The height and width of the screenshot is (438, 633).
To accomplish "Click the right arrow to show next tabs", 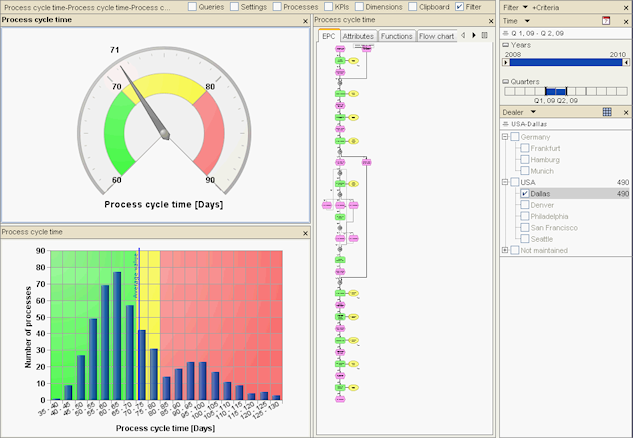I will tap(474, 36).
